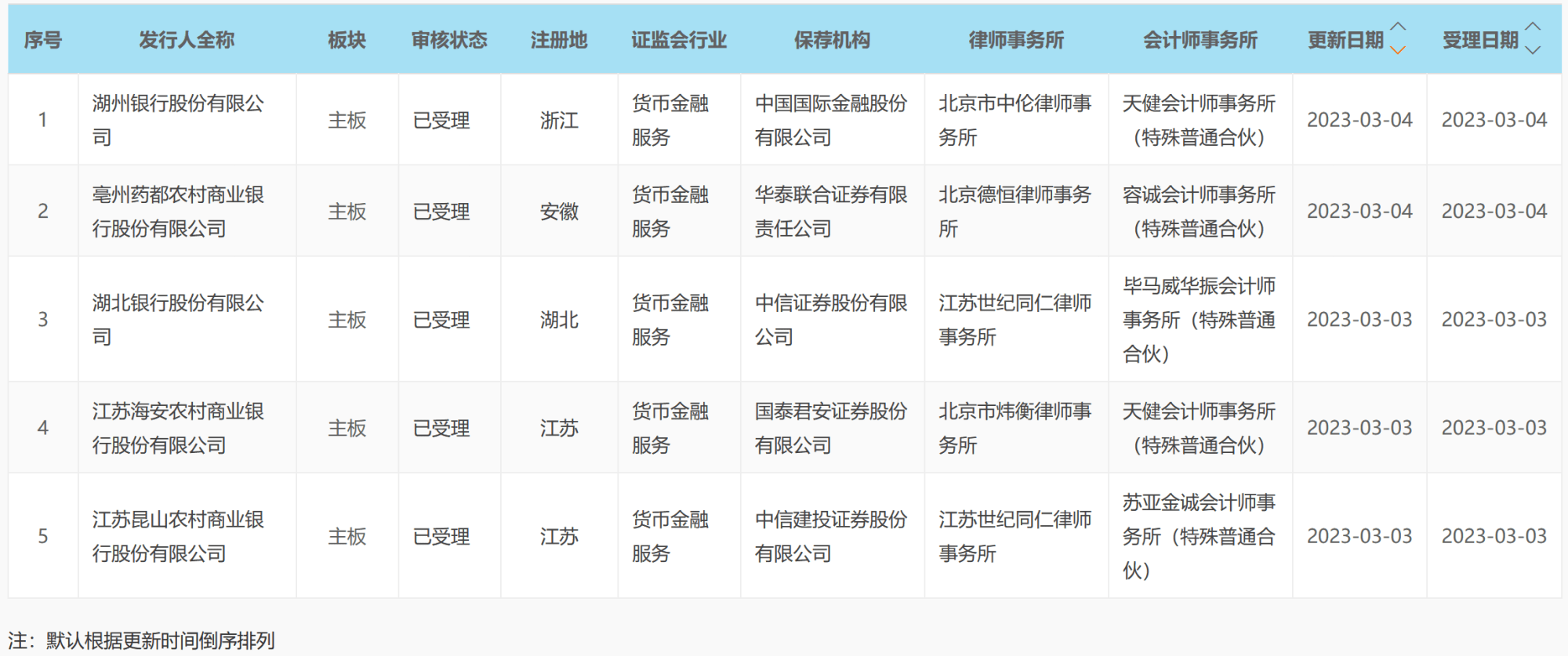The image size is (1568, 656).
Task: Sort descending by 受理日期 down arrow
Action: pos(1533,49)
